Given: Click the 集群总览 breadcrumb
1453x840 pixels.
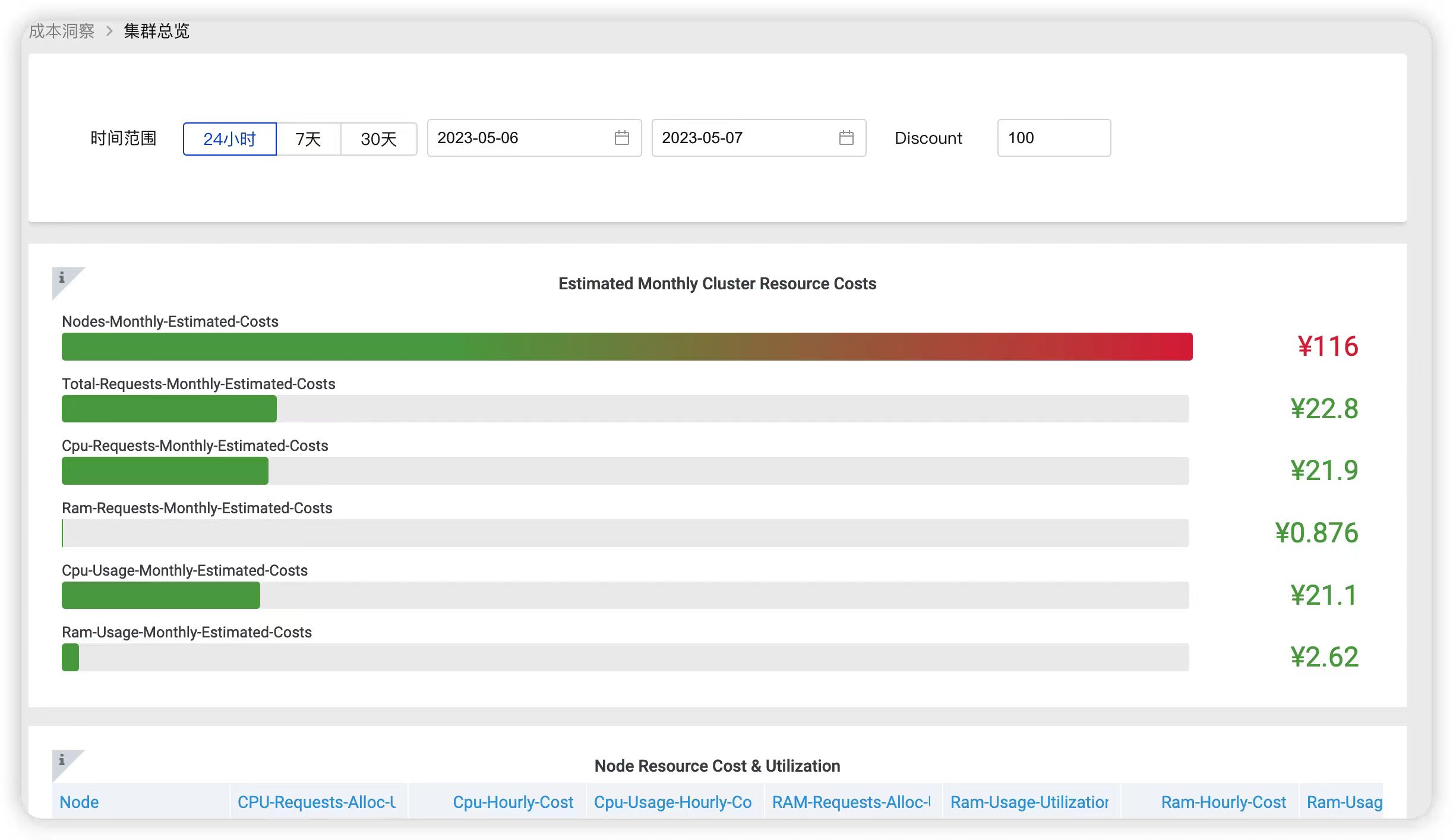Looking at the screenshot, I should [x=157, y=31].
